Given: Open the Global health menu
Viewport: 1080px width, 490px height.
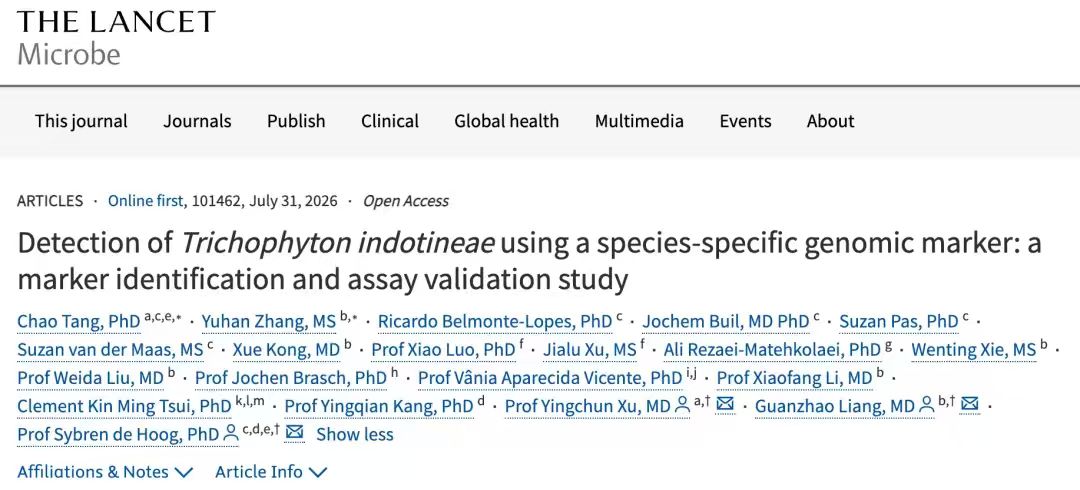Looking at the screenshot, I should pos(506,121).
